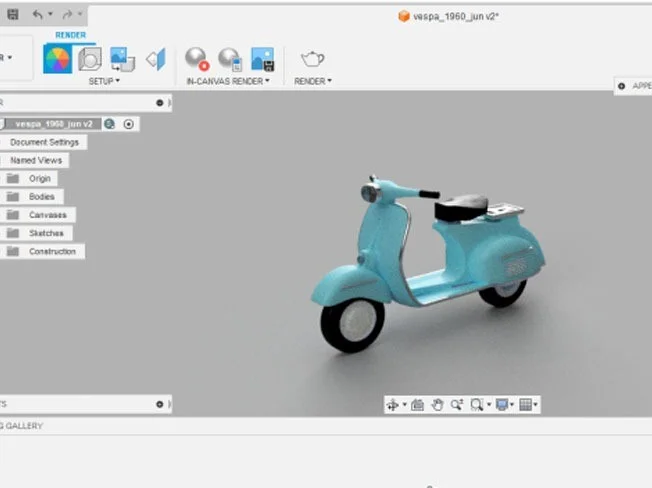Open the IN-CANVAS RENDER dropdown
Screen dimensions: 652x488
click(228, 81)
